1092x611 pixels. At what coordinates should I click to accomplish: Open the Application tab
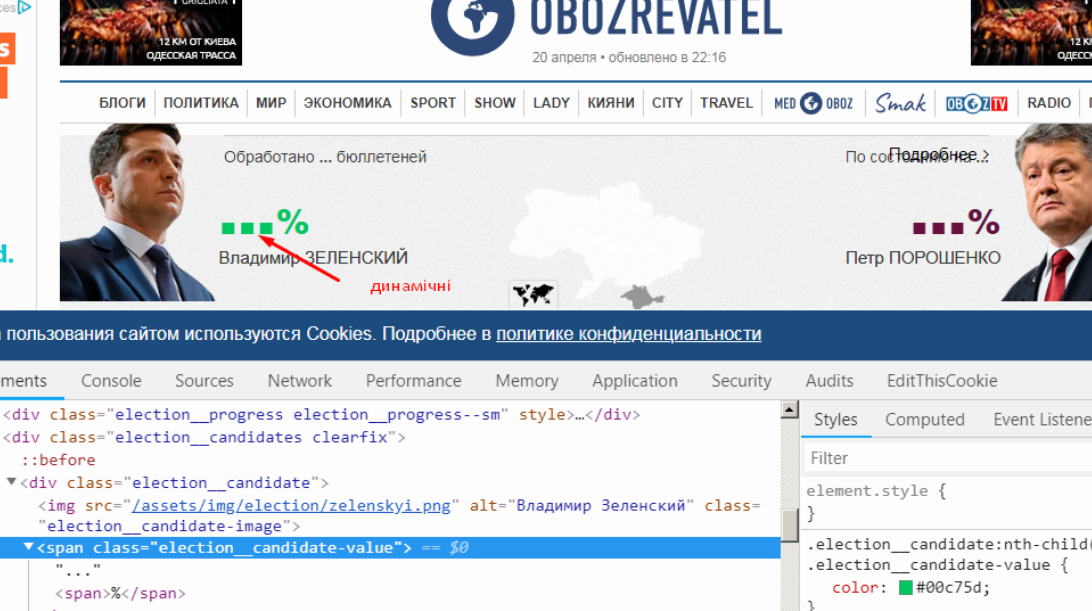634,380
